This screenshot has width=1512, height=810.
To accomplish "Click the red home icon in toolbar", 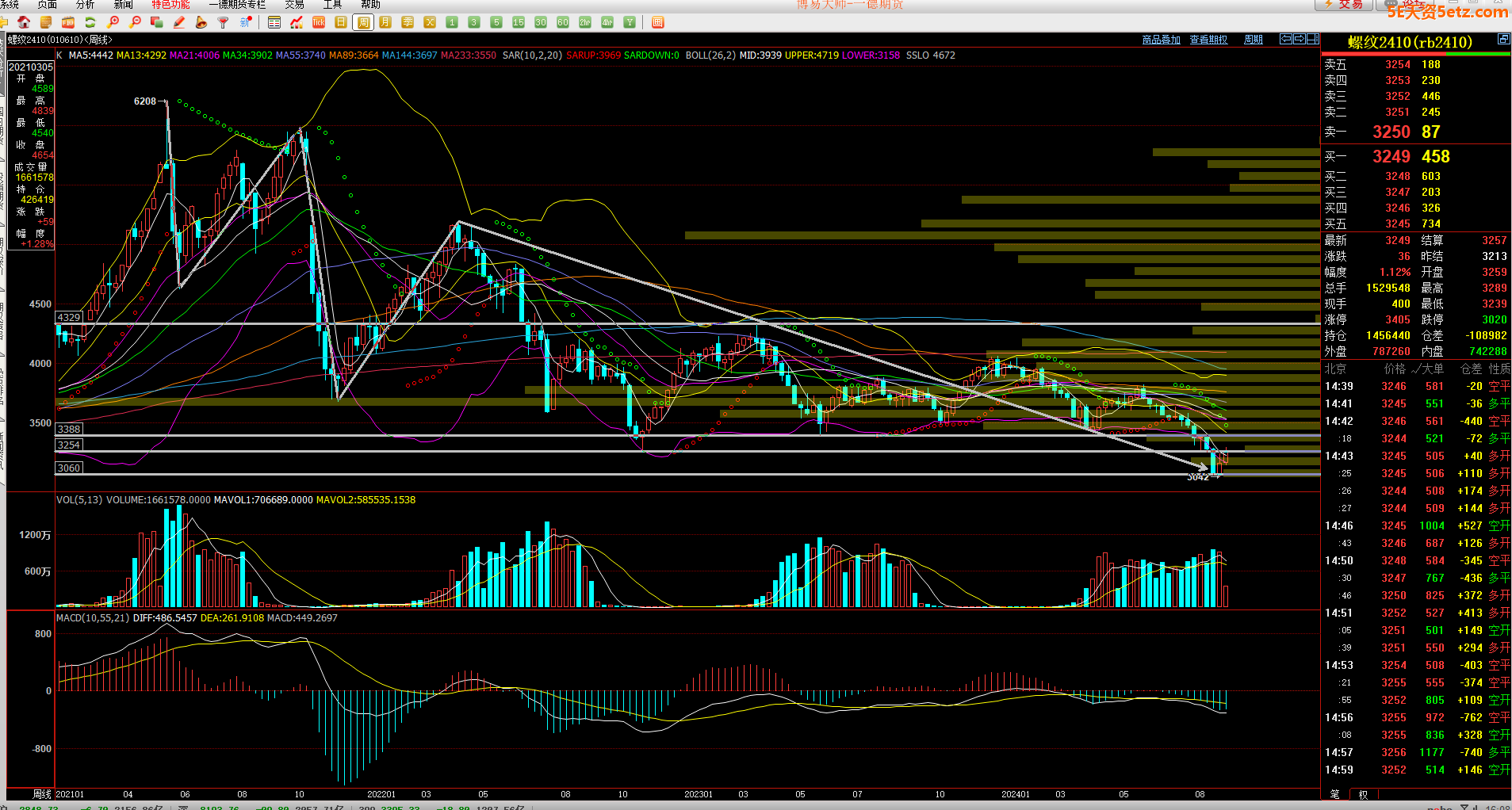I will point(24,22).
